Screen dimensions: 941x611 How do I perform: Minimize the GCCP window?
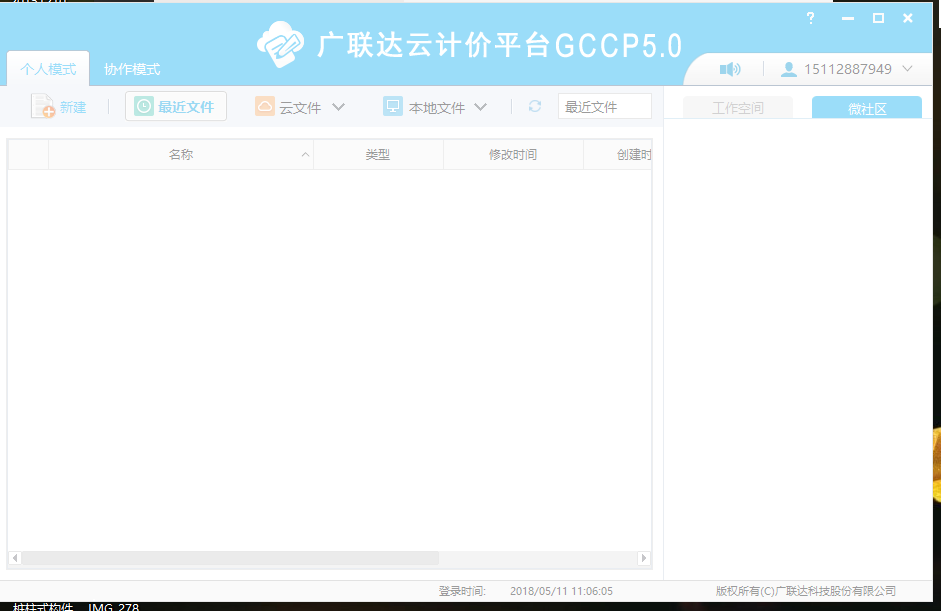pos(847,19)
